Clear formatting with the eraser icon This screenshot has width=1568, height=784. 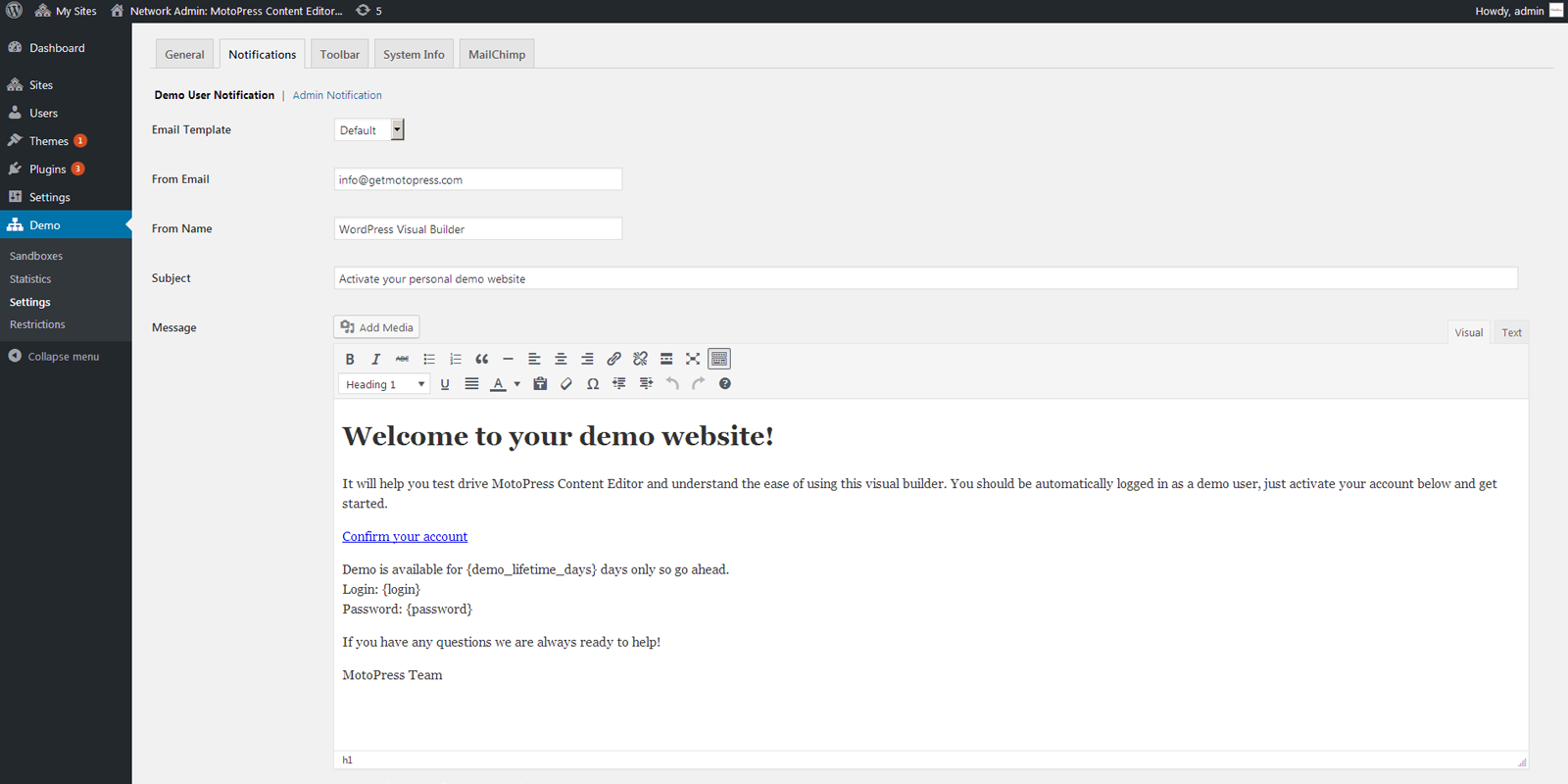pyautogui.click(x=566, y=384)
